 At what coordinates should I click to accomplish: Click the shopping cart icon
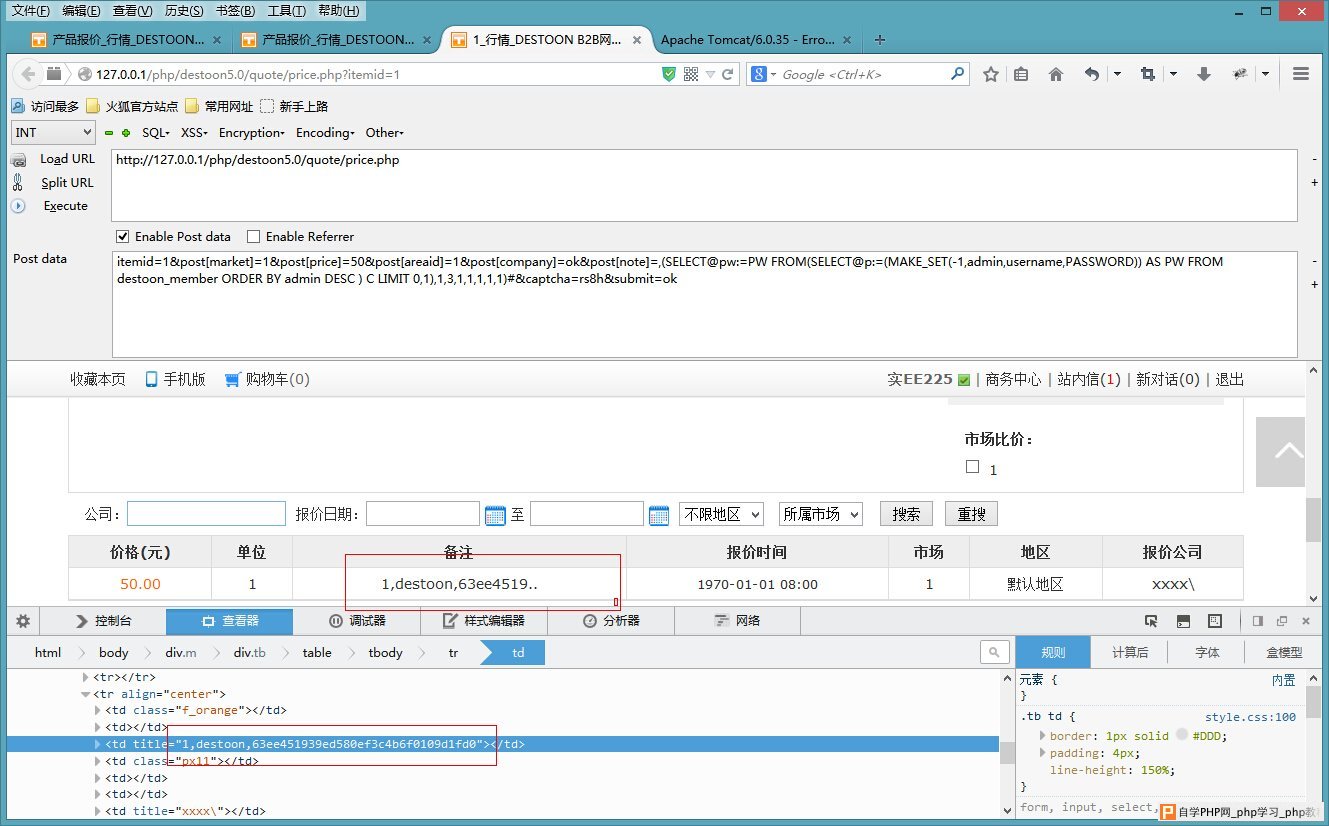pos(233,379)
